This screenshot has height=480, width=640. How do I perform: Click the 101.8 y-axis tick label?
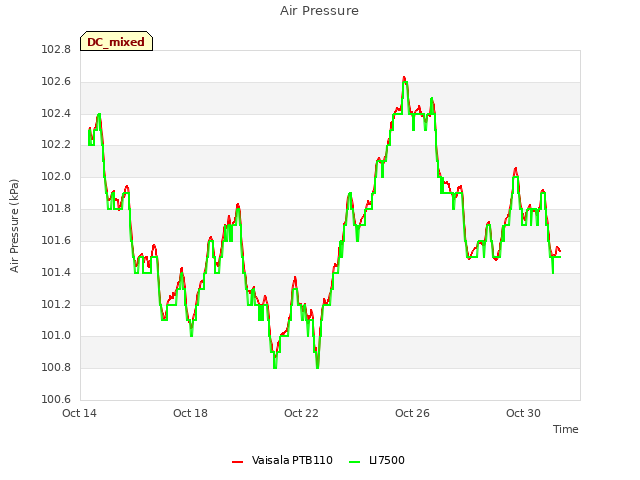[56, 209]
